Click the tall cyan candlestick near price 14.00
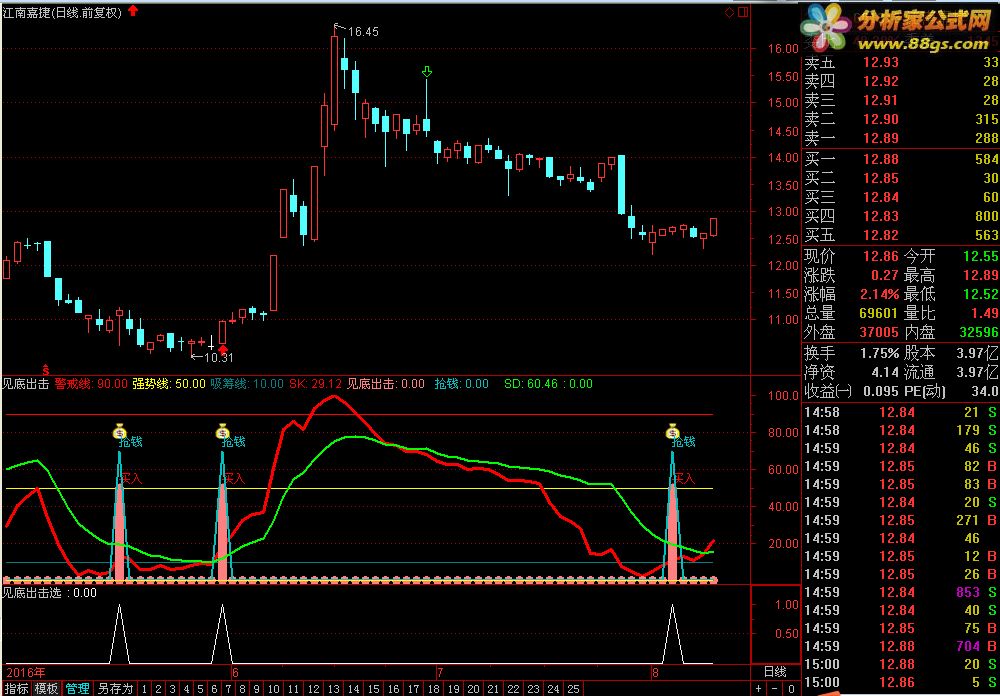 (x=621, y=185)
